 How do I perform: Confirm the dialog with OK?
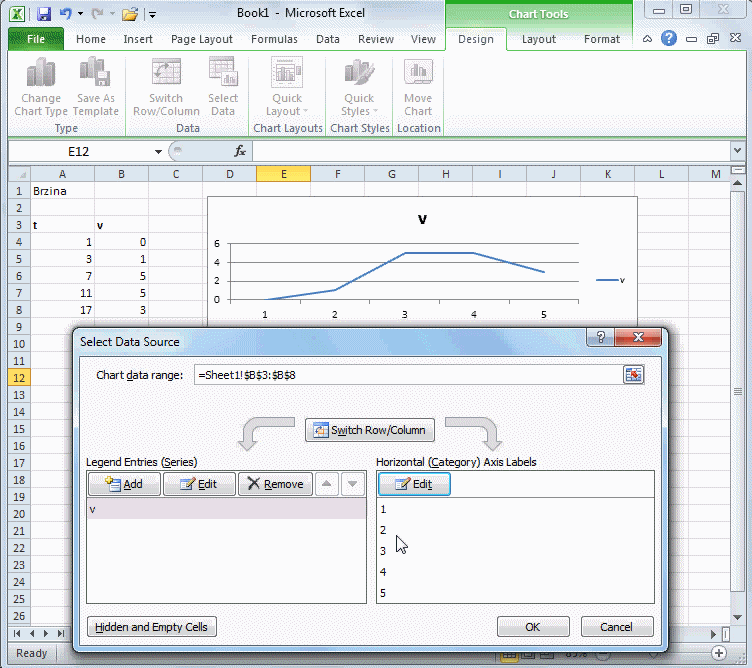pos(532,627)
